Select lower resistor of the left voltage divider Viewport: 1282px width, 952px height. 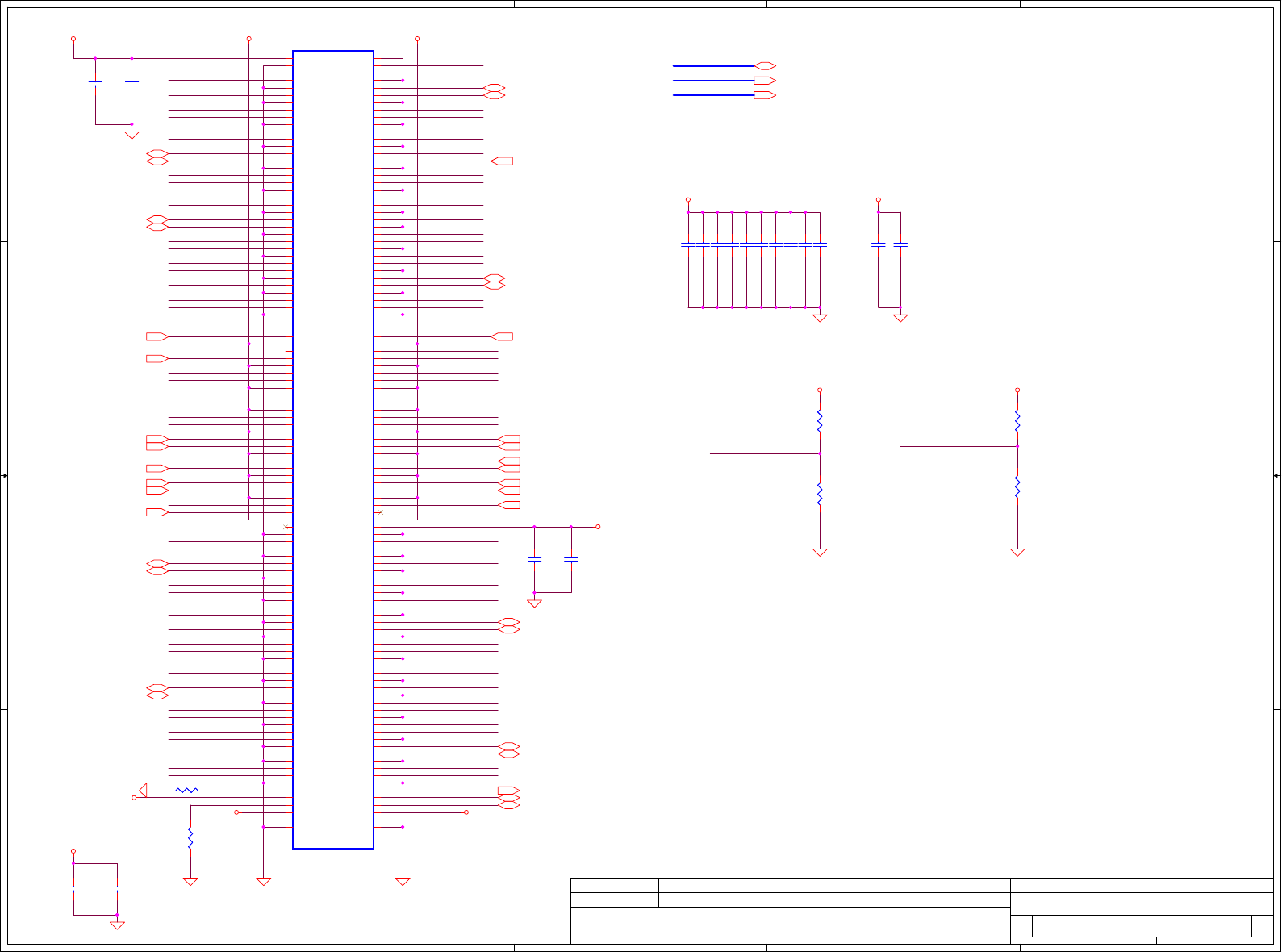(x=820, y=495)
